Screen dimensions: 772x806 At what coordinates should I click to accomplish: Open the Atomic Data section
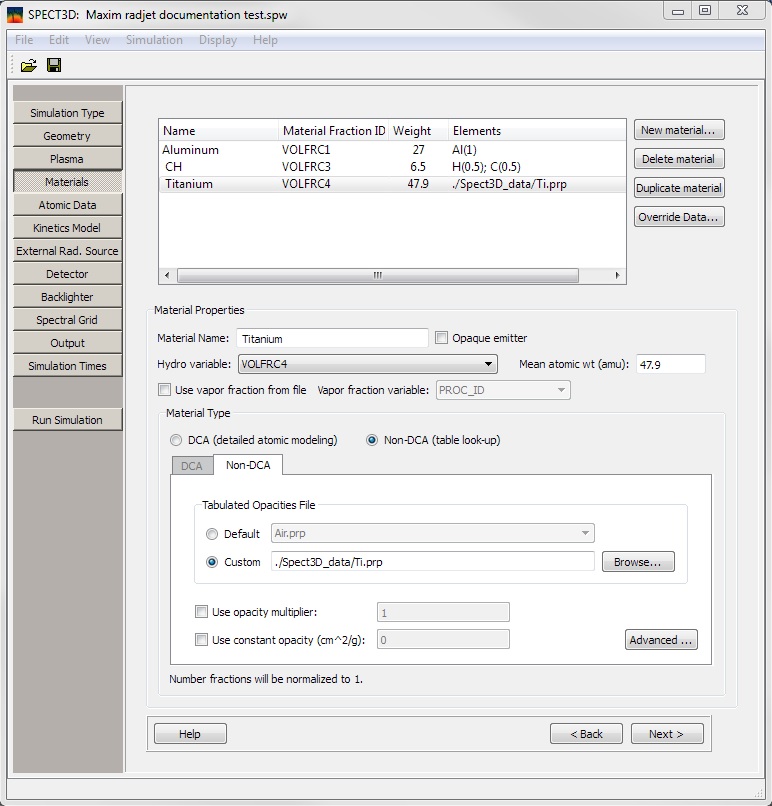click(68, 205)
